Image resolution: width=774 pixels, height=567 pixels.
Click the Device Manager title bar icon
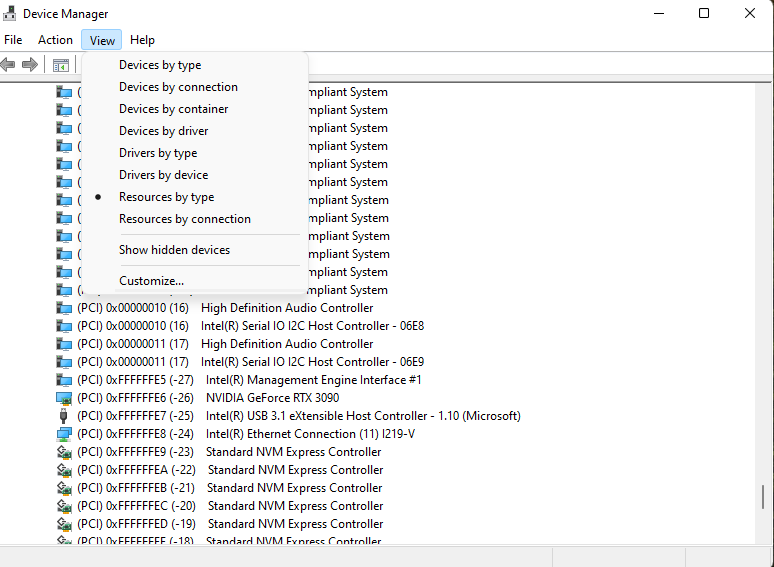[x=9, y=13]
